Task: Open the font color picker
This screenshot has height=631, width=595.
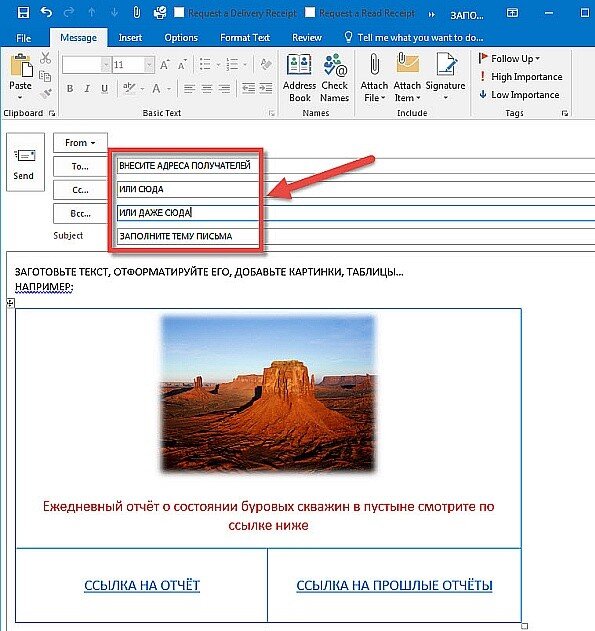Action: pos(169,89)
